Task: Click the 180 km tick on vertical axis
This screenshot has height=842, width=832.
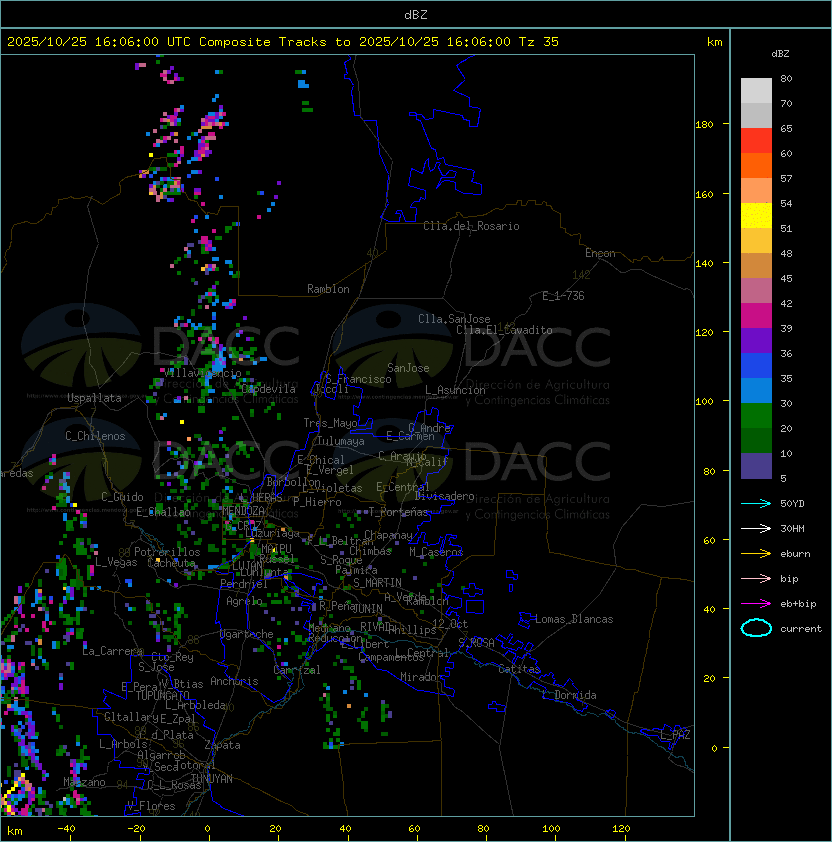Action: 704,125
